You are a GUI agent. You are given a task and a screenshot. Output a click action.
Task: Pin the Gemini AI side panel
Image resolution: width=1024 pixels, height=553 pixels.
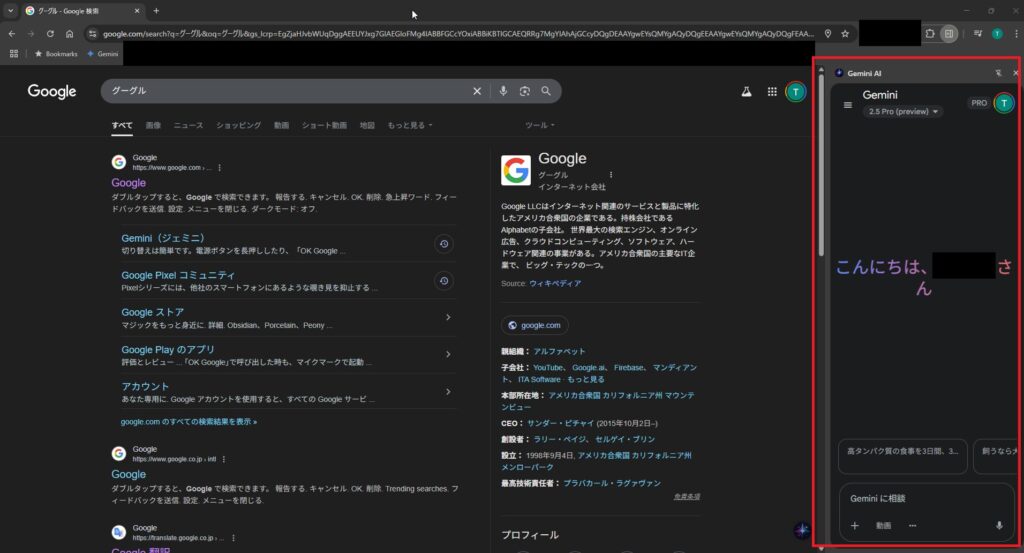tap(998, 73)
